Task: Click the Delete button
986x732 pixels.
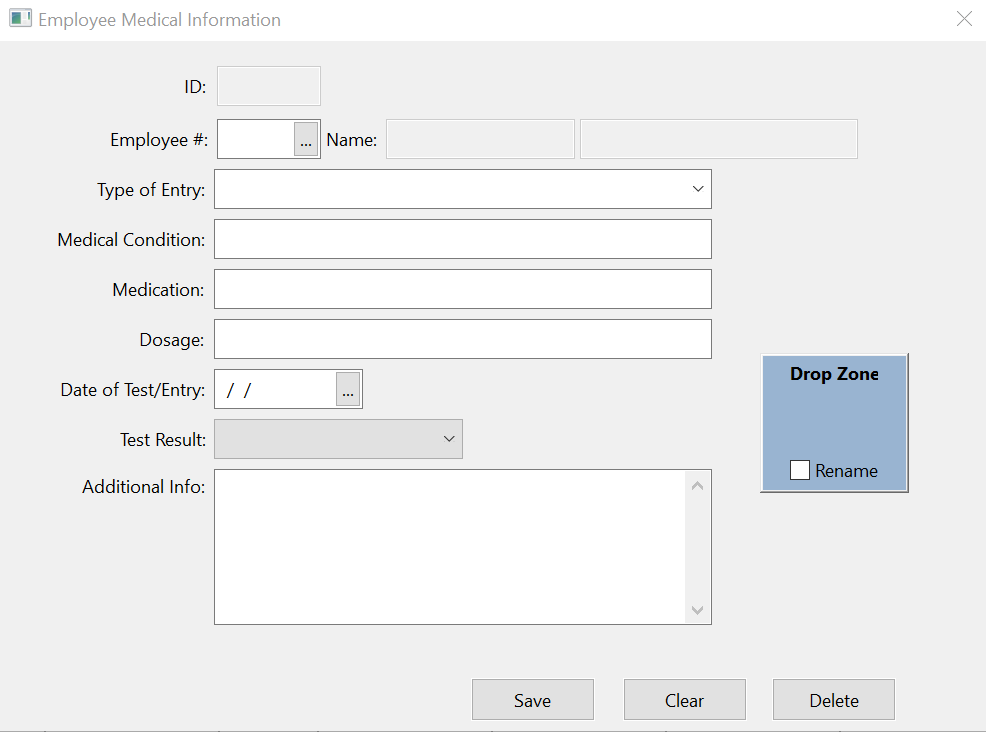Action: pos(833,700)
